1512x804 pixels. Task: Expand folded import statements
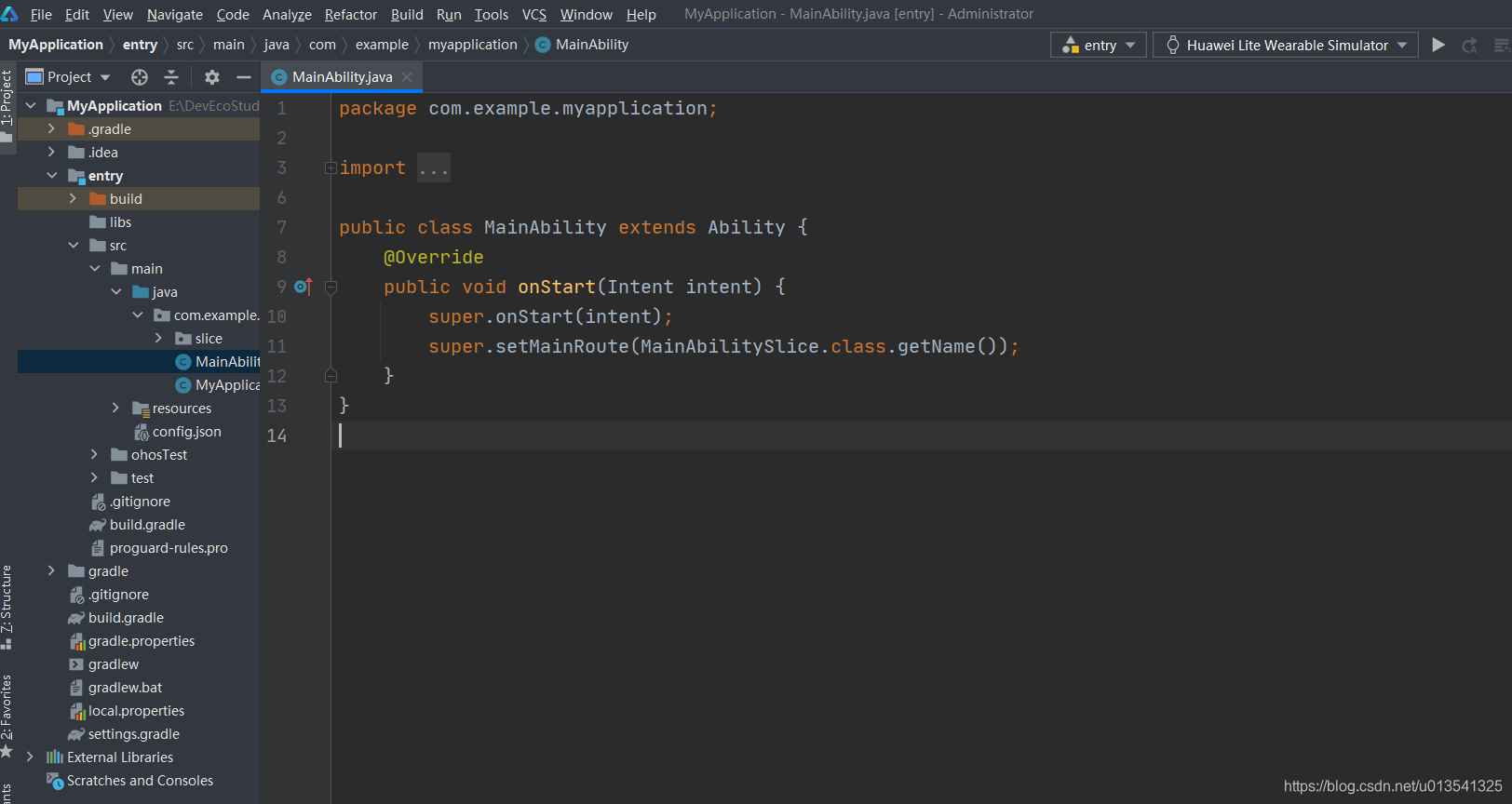click(331, 168)
